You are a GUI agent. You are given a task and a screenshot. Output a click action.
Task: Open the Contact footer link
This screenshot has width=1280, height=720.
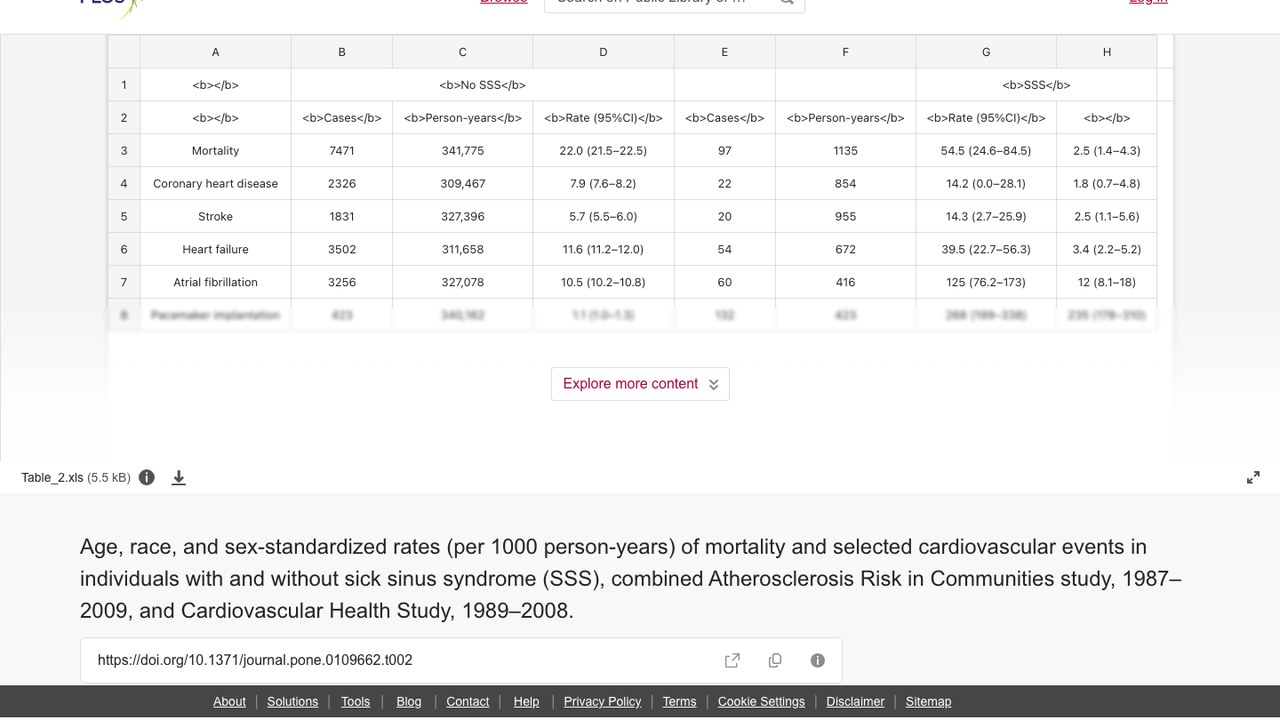tap(467, 702)
